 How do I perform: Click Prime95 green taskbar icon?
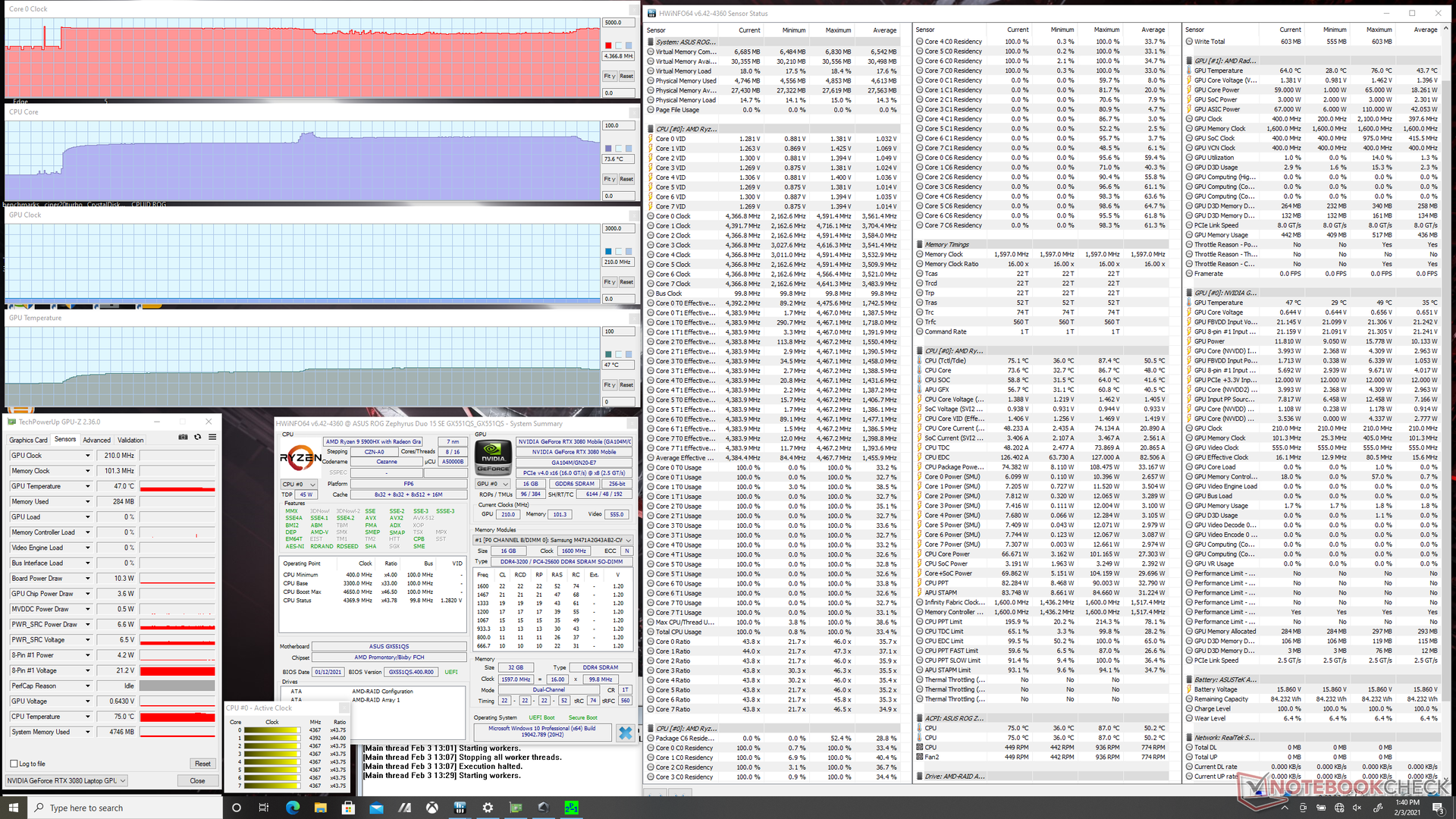coord(571,808)
